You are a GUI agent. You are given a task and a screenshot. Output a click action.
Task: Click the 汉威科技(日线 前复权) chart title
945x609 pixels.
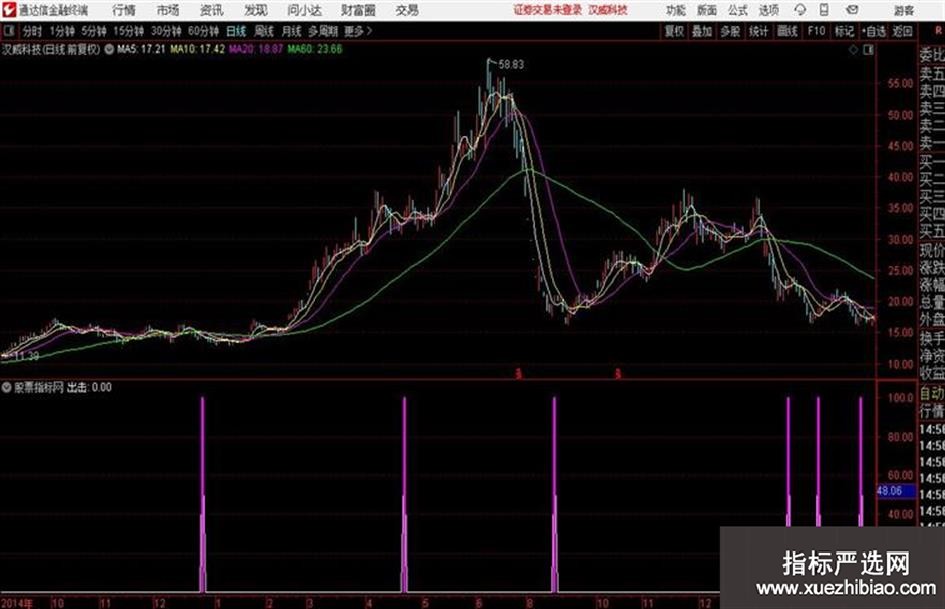pos(51,49)
